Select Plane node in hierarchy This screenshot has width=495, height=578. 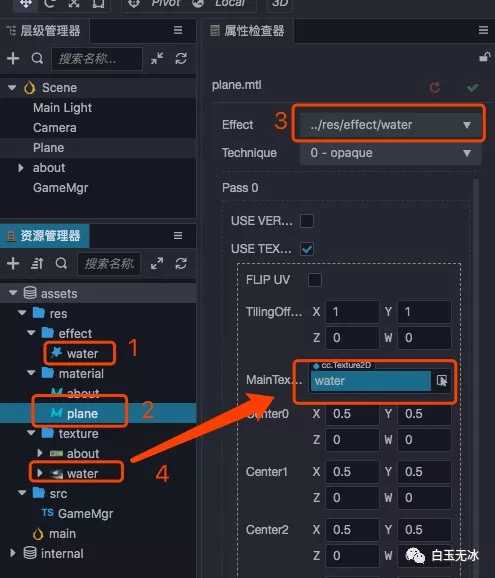[48, 148]
